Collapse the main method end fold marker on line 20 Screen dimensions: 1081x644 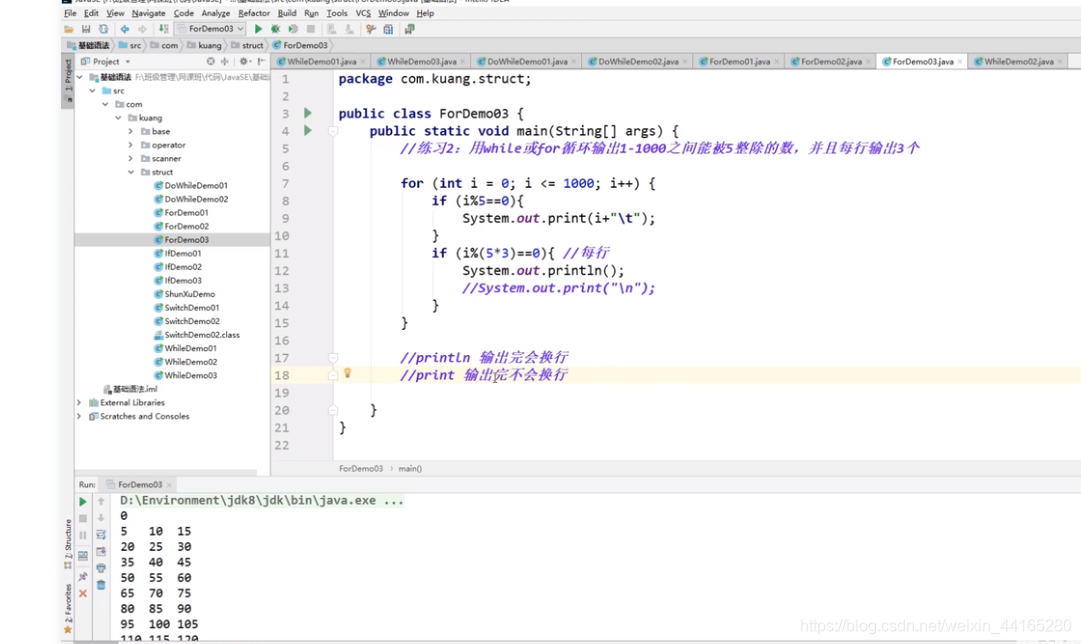point(333,410)
